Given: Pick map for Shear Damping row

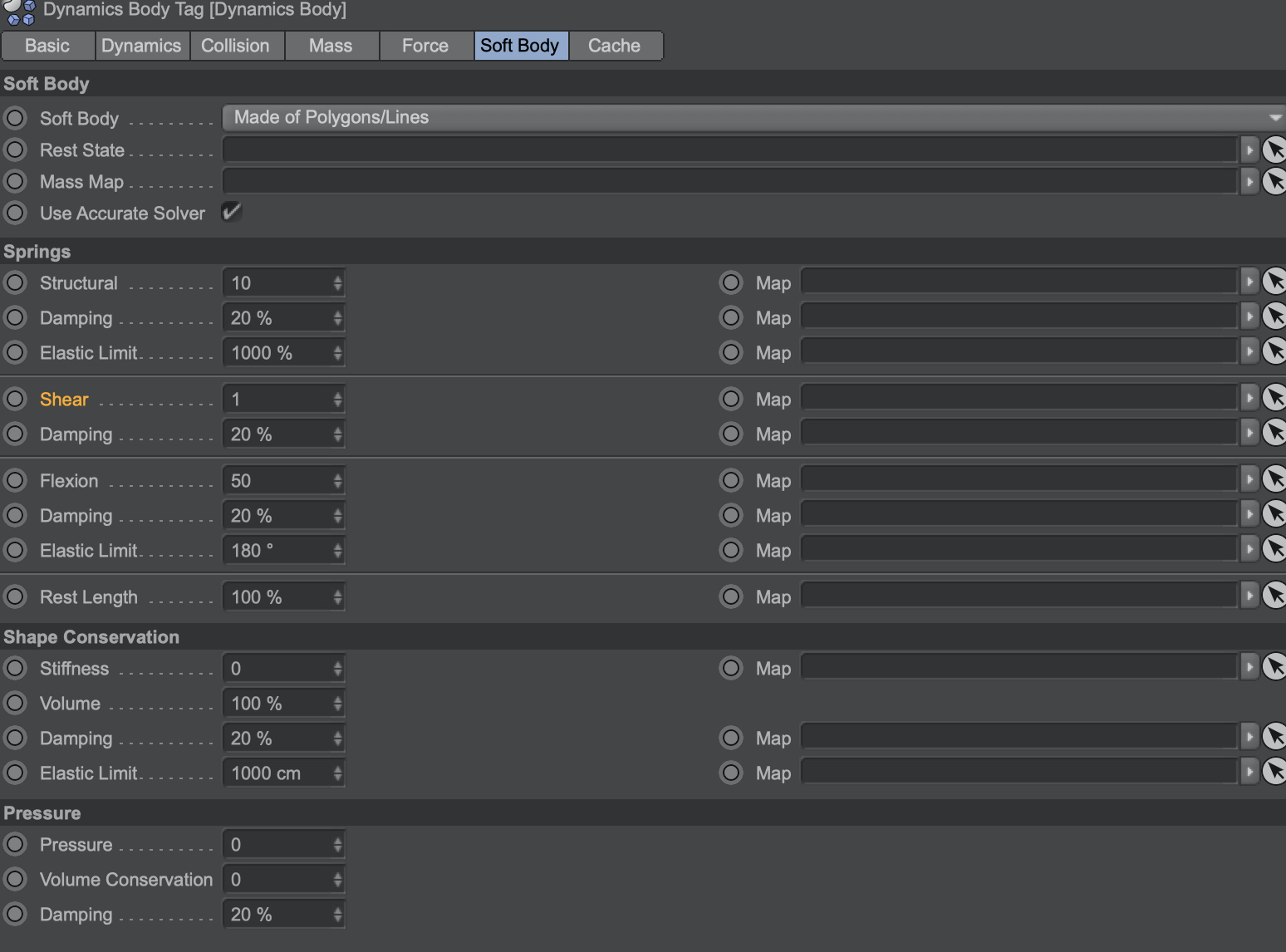Looking at the screenshot, I should 1274,434.
